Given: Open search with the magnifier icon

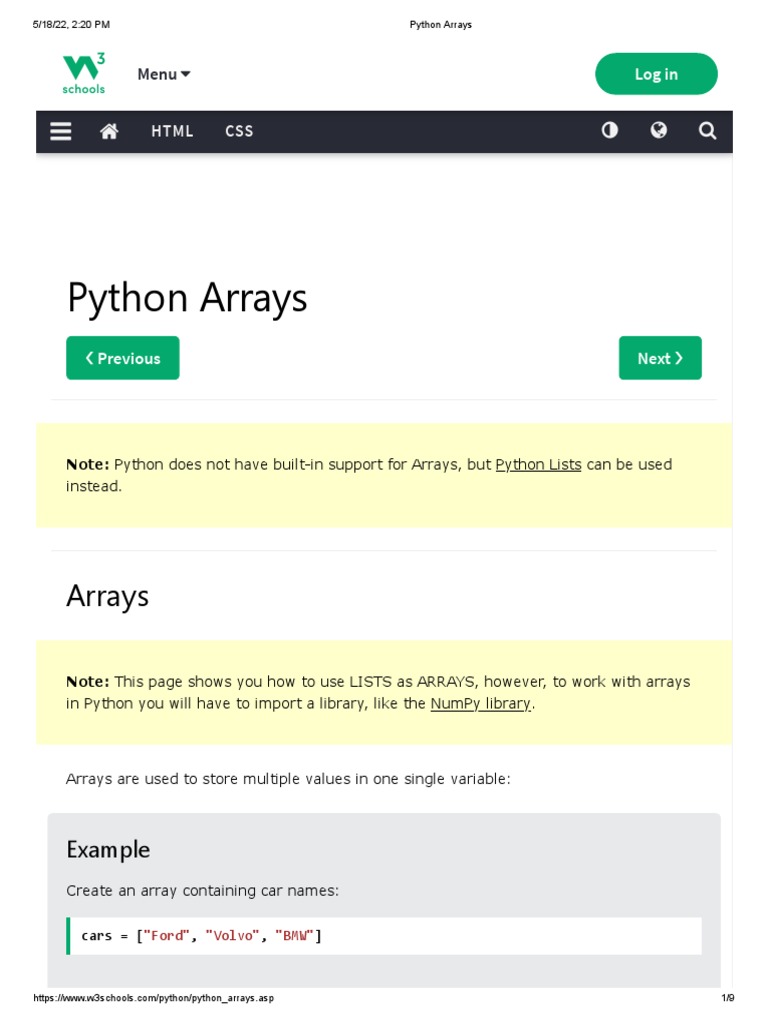Looking at the screenshot, I should (x=707, y=131).
